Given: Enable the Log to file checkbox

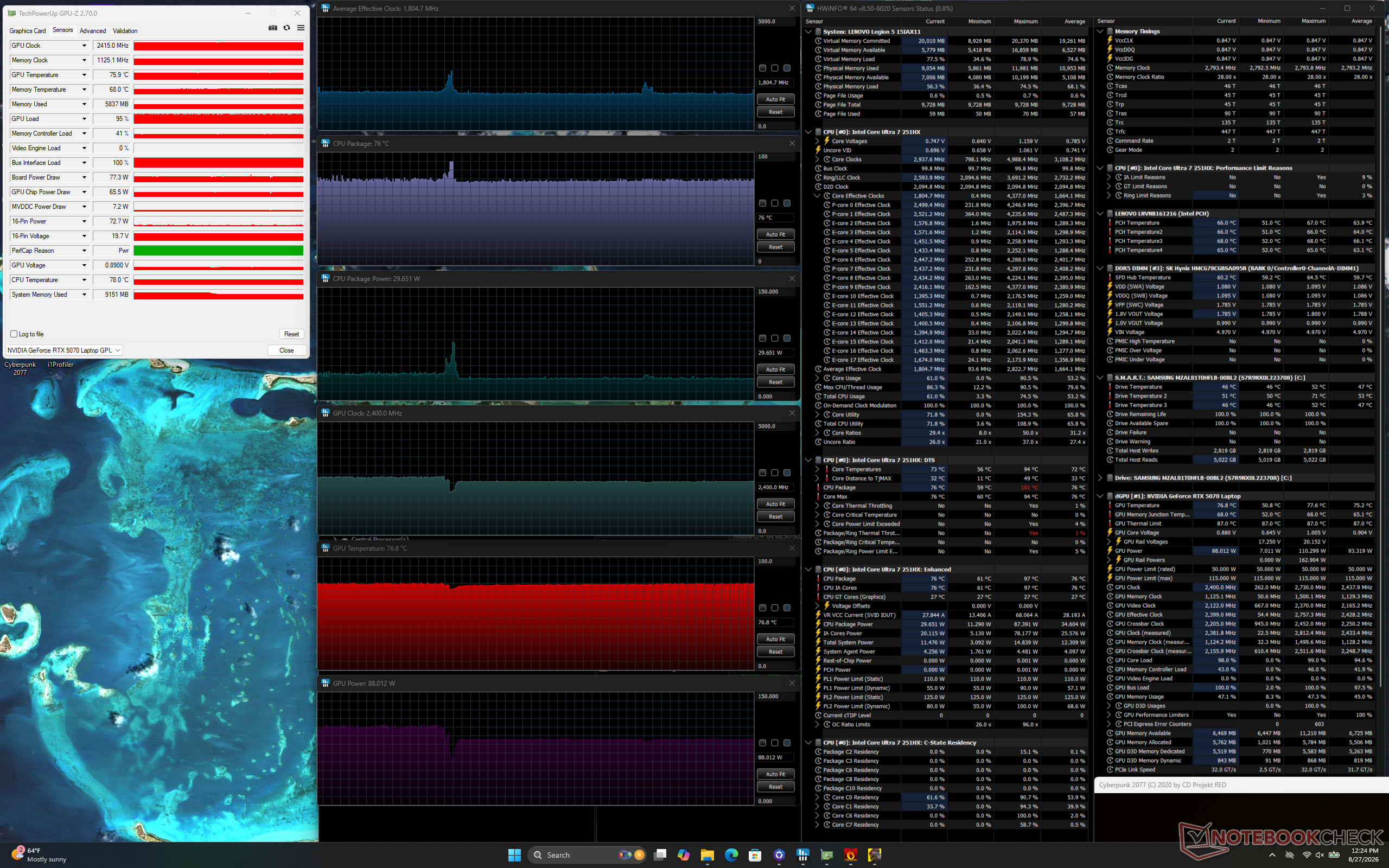Looking at the screenshot, I should click(x=14, y=334).
